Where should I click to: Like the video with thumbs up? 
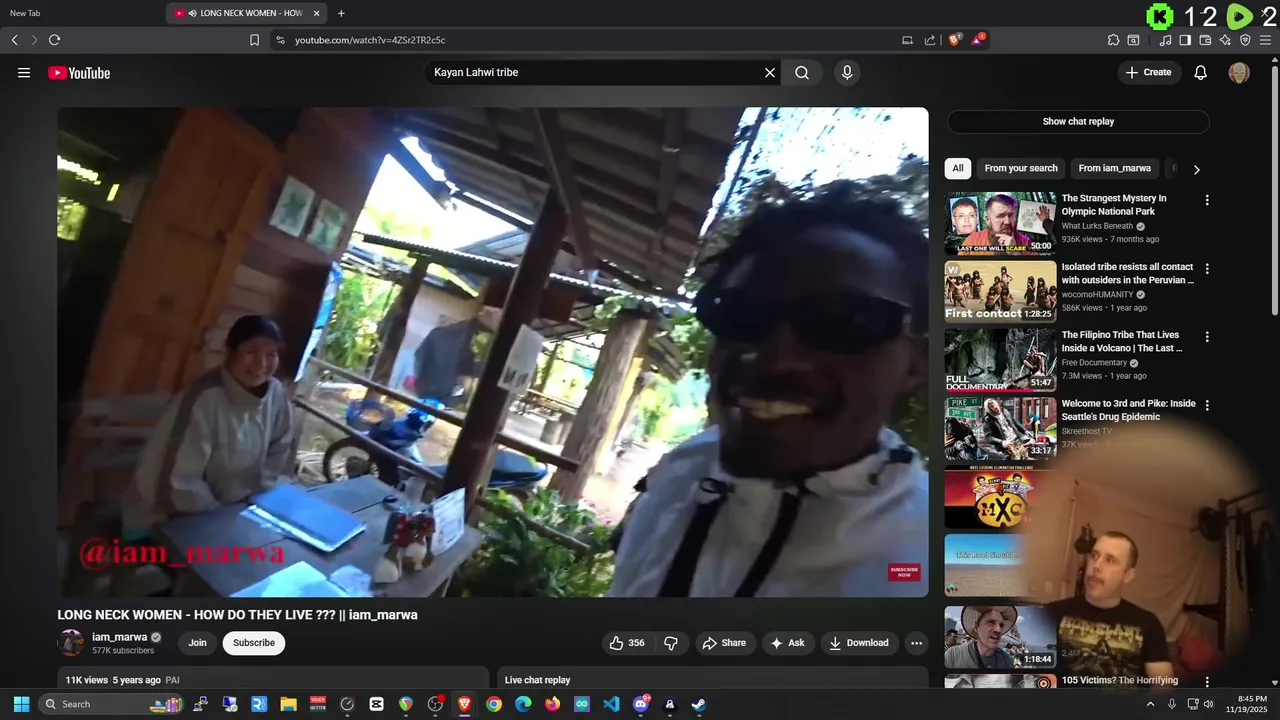(x=627, y=643)
